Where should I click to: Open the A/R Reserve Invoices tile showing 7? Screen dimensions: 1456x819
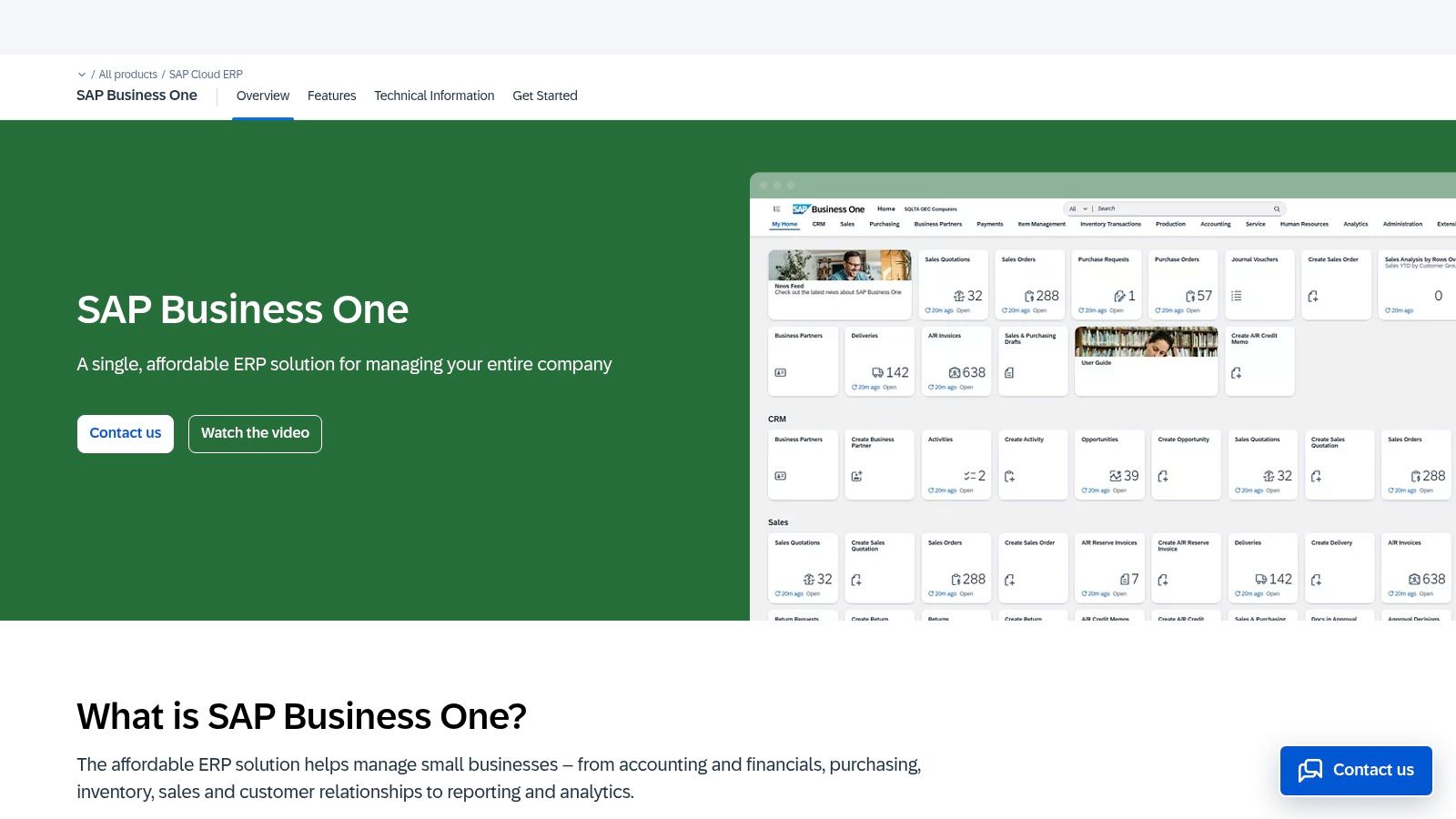pyautogui.click(x=1110, y=569)
